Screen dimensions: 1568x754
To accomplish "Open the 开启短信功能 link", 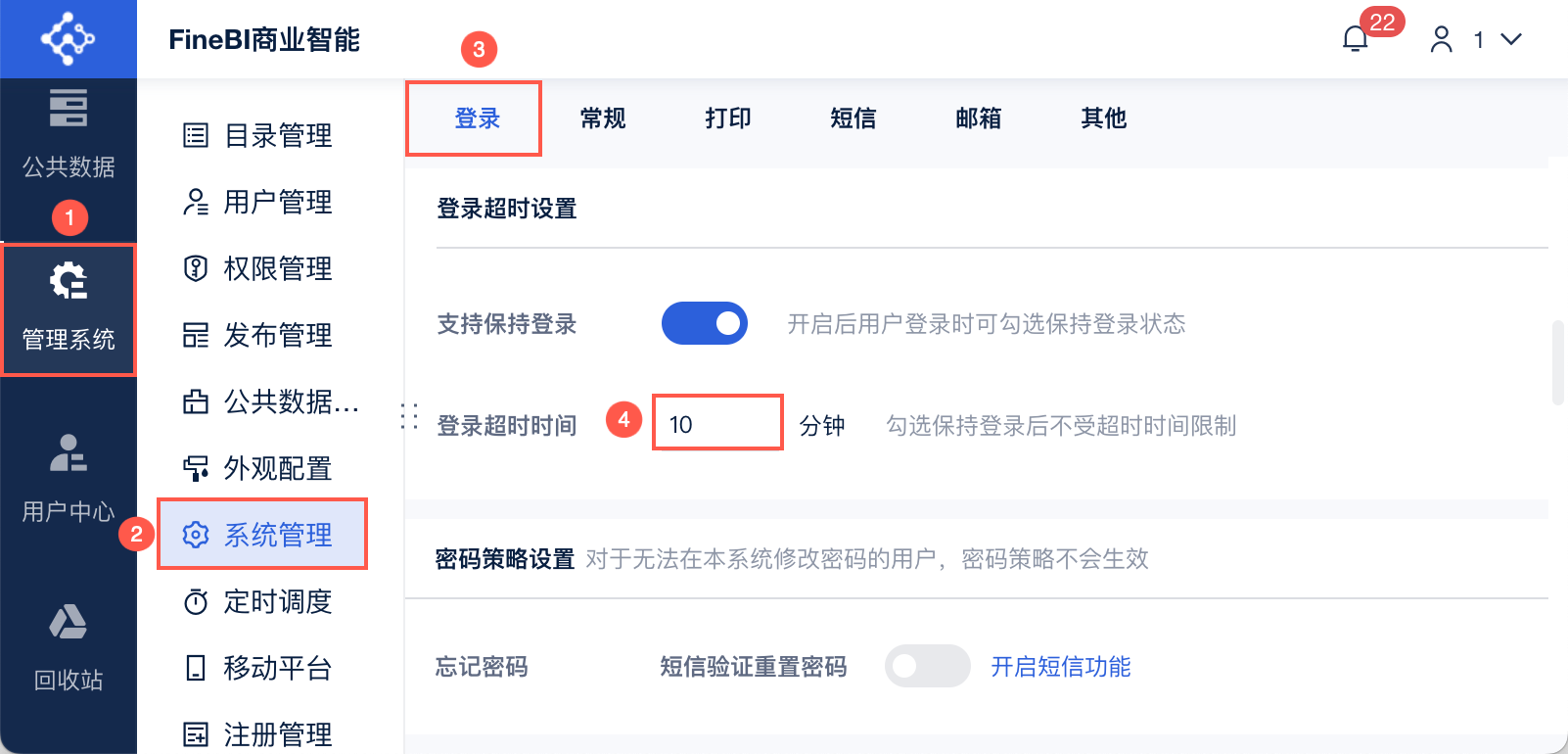I will point(1061,667).
